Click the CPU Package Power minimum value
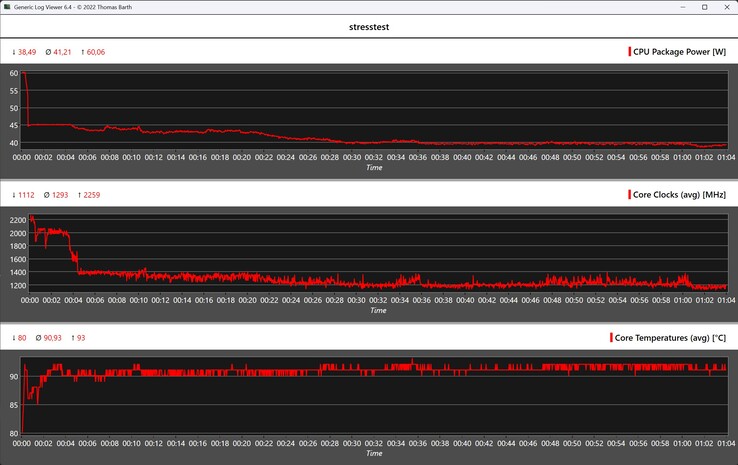Viewport: 738px width, 465px height. point(26,51)
